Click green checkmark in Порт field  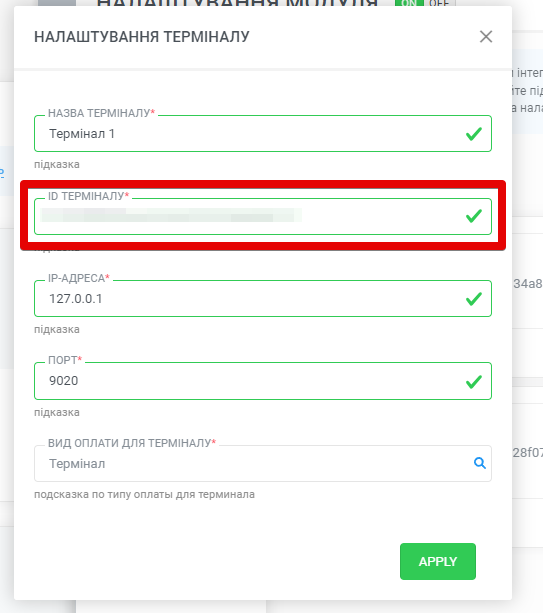[x=473, y=381]
